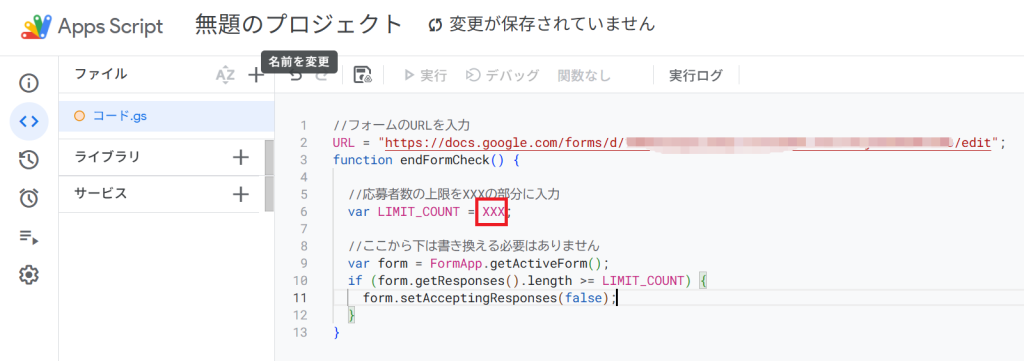Click the unsaved changes status 変更が保存されていません
This screenshot has width=1024, height=361.
(541, 25)
